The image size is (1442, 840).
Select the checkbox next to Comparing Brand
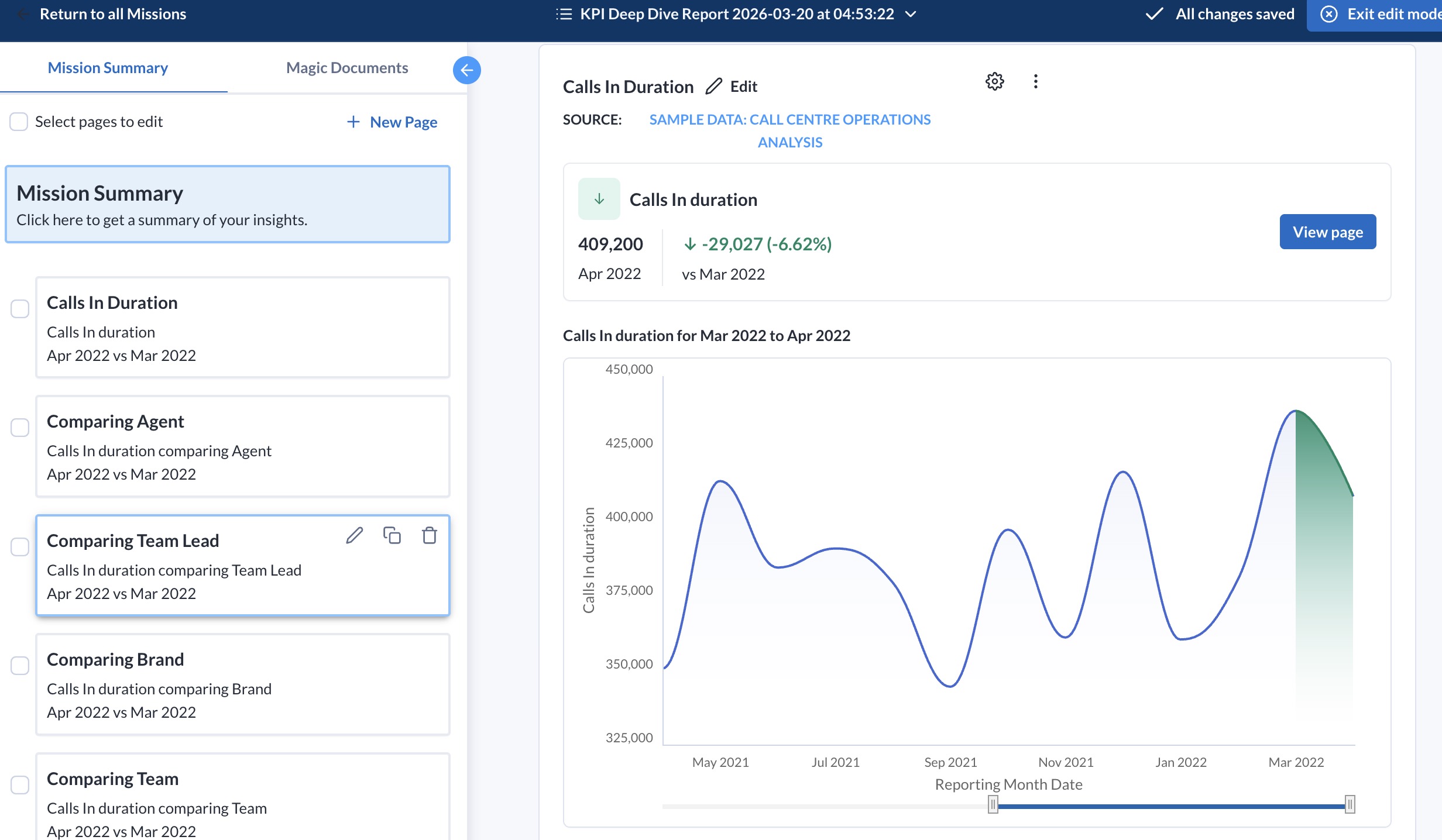(x=19, y=665)
